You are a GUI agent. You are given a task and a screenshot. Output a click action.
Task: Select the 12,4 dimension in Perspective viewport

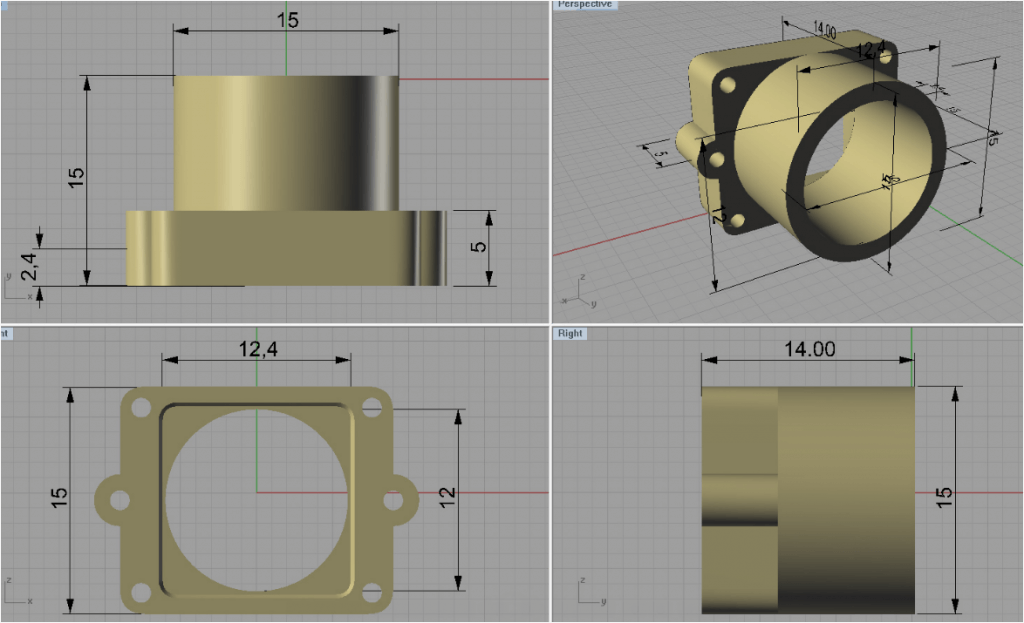871,49
